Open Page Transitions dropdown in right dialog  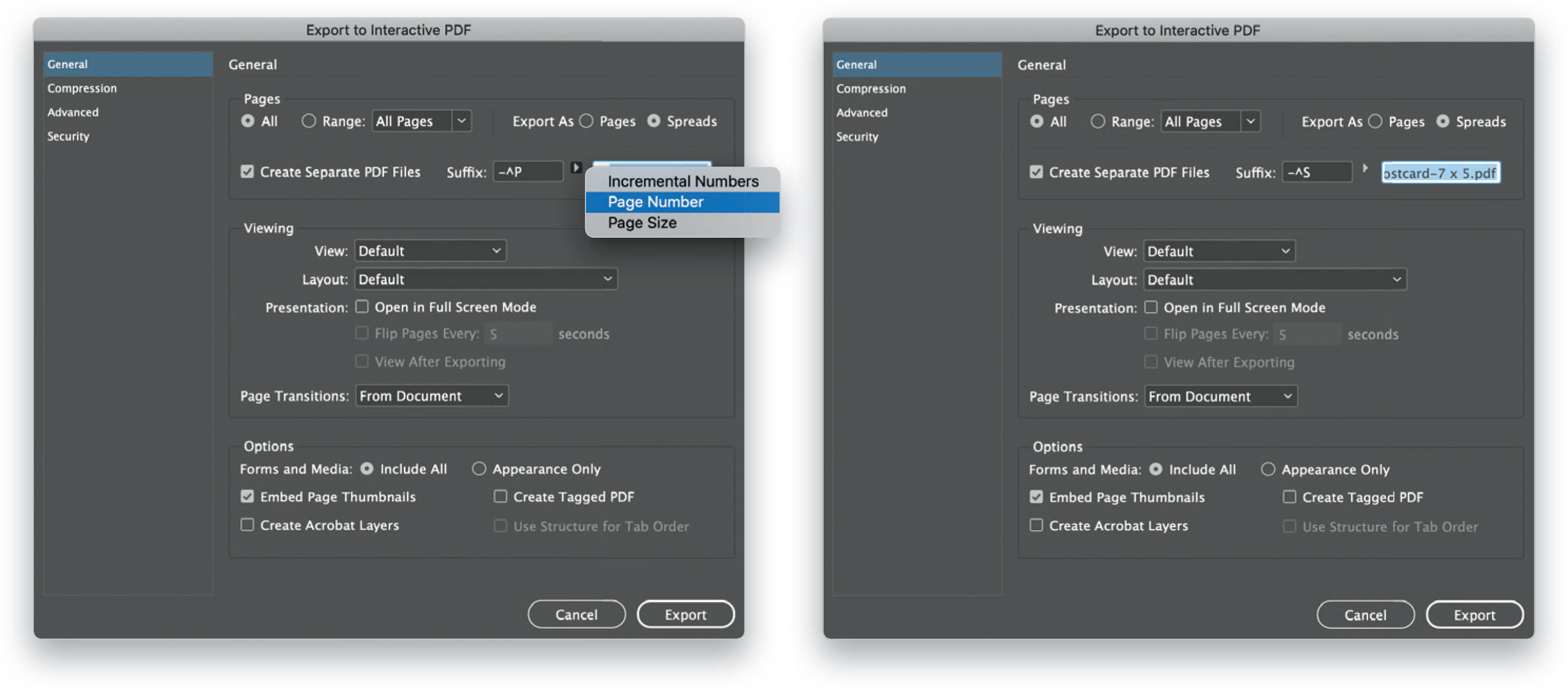(1221, 397)
